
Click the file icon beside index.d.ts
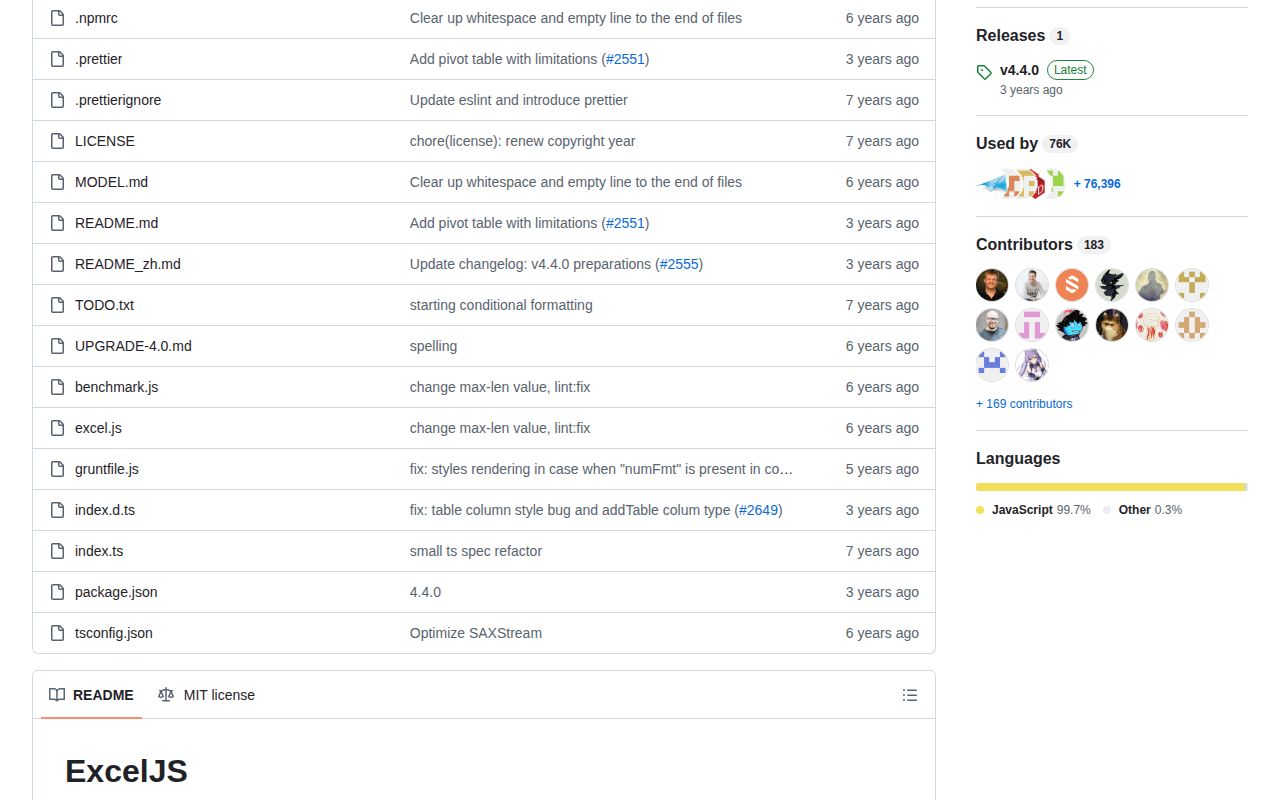point(58,510)
